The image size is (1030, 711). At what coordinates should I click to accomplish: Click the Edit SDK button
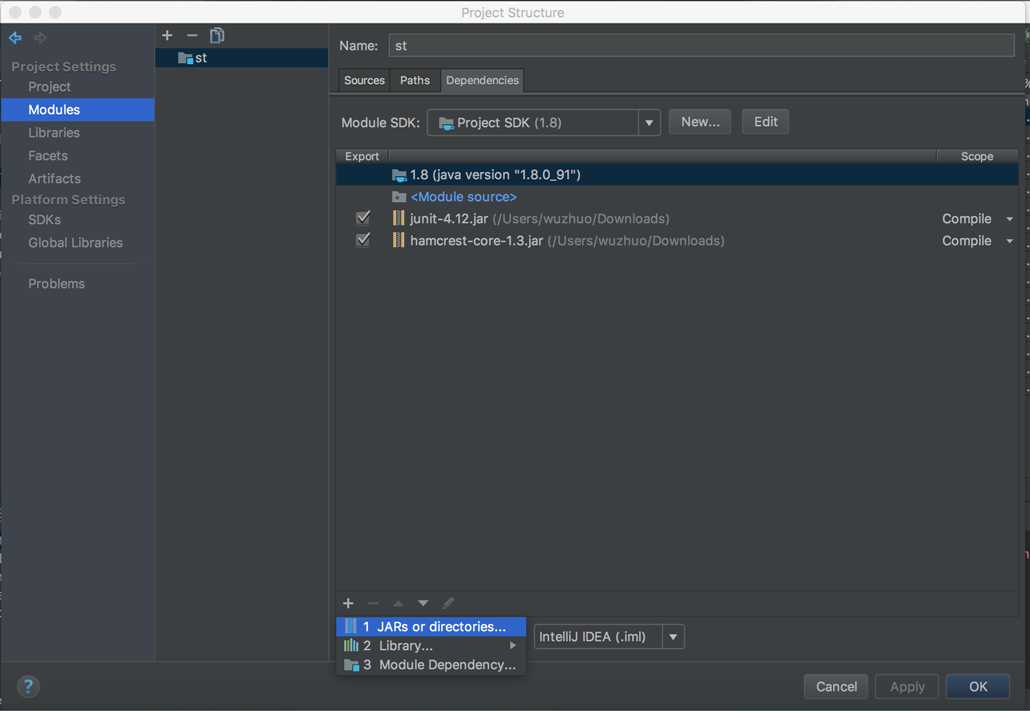click(x=765, y=122)
